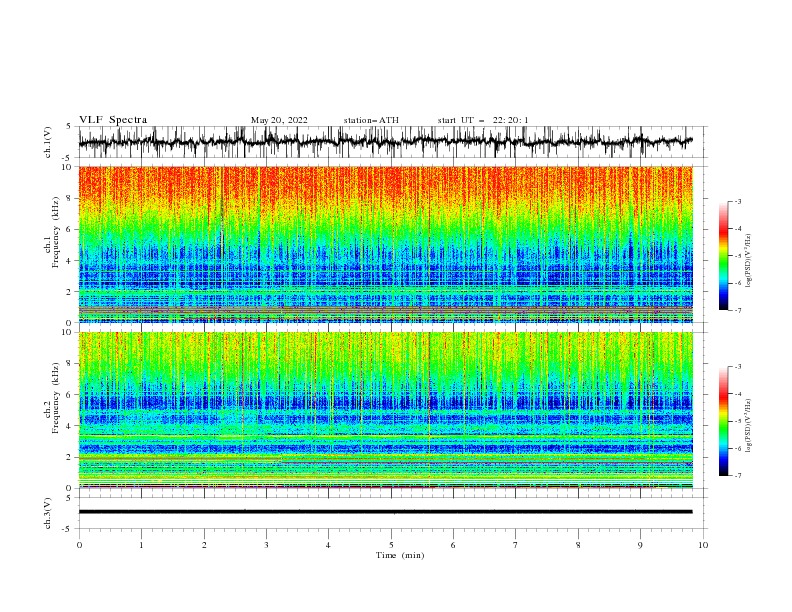Click the "ch.3(V)" axis label
Viewport: 792px width, 612px height.
click(48, 513)
